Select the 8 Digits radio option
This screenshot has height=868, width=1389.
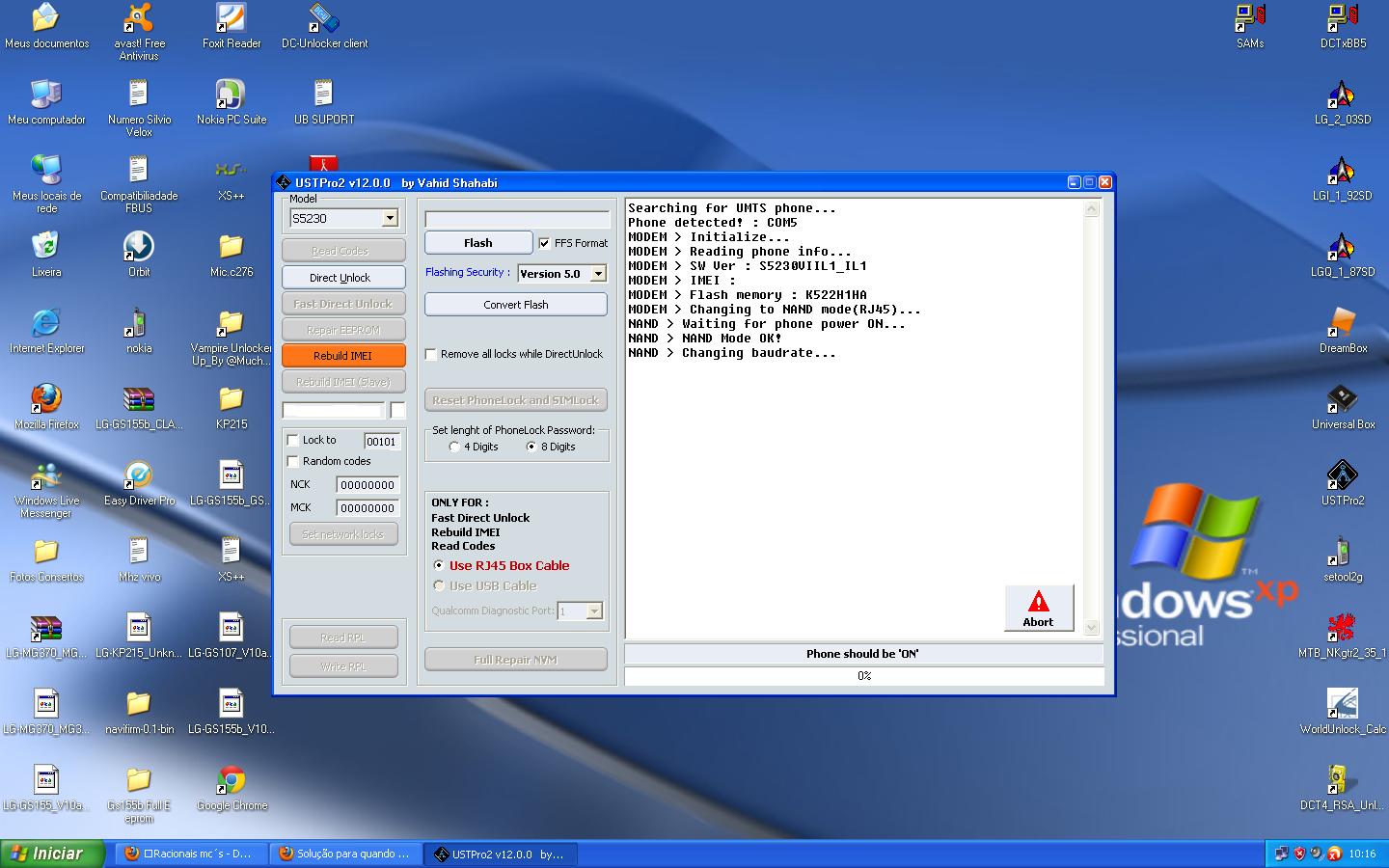pyautogui.click(x=531, y=447)
